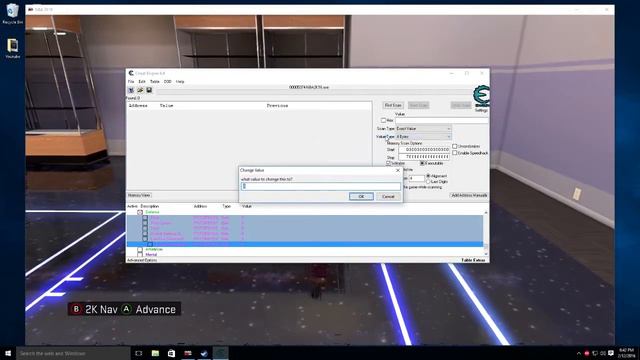This screenshot has width=640, height=360.
Task: Click OK in Change Value dialog
Action: 361,196
